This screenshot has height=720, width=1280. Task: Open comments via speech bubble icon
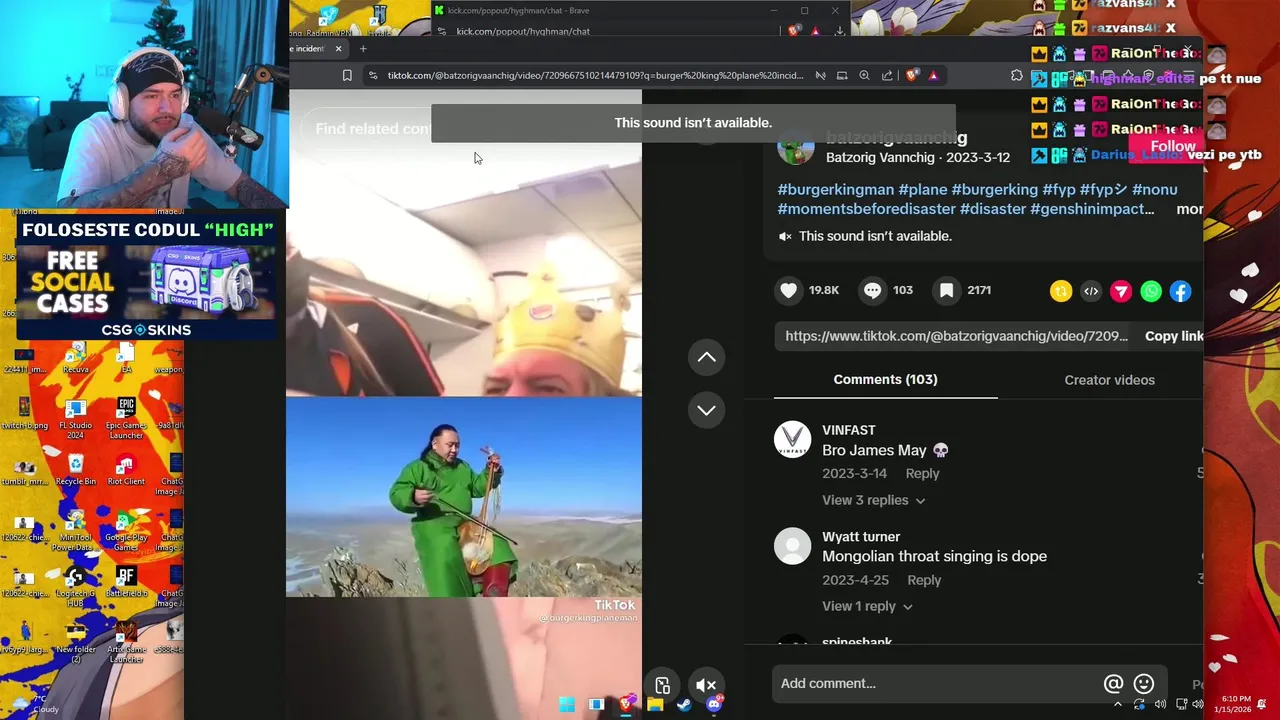(873, 290)
